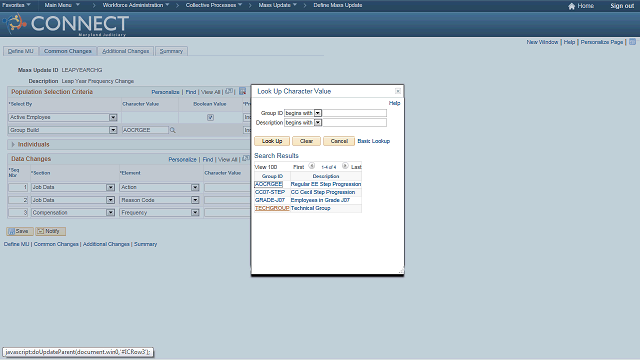Click the Cancel button in lookup dialog
640x360 pixels.
coord(339,141)
